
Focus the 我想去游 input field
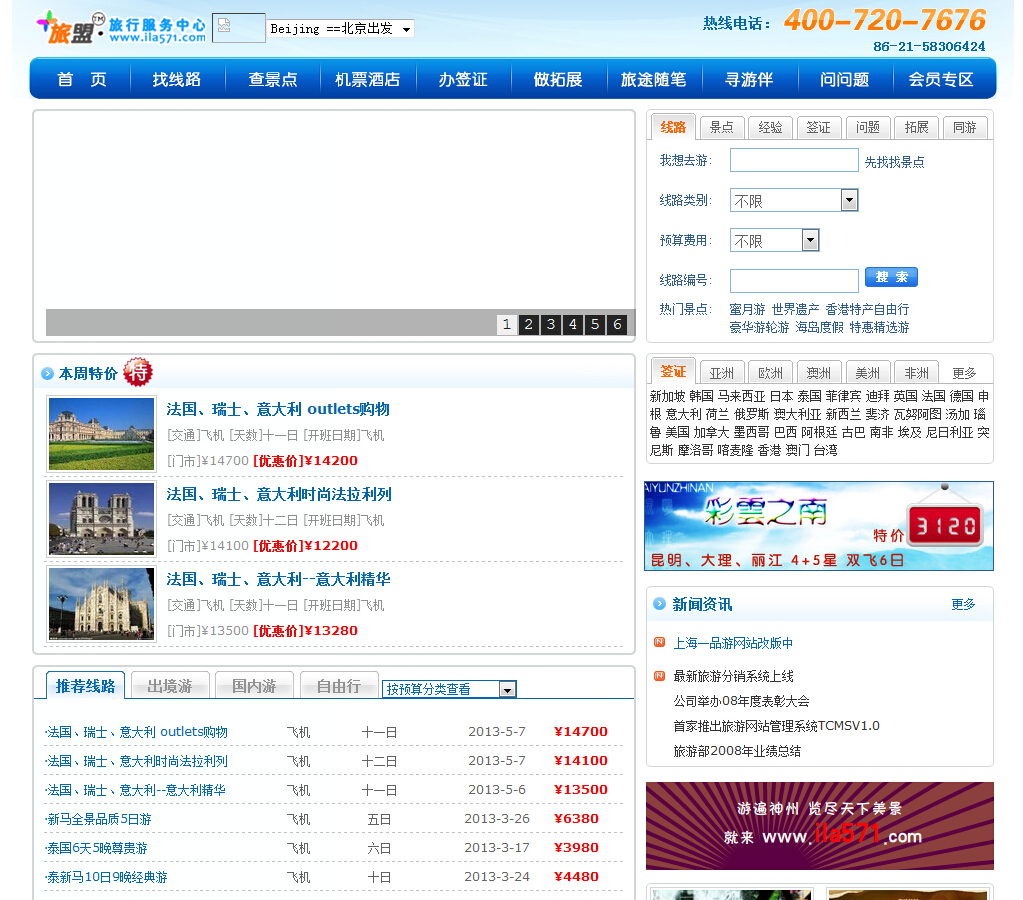click(x=794, y=160)
